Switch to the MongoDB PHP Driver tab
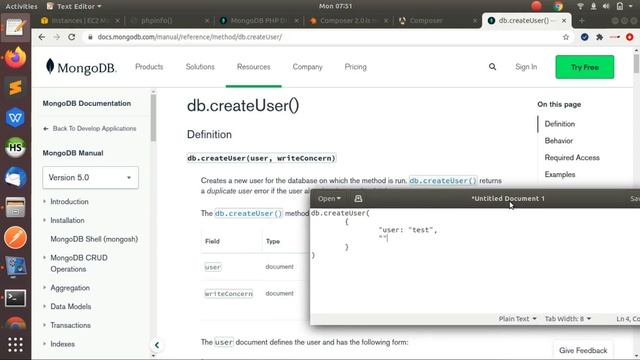Screen dimensions: 640x360 pos(258,20)
